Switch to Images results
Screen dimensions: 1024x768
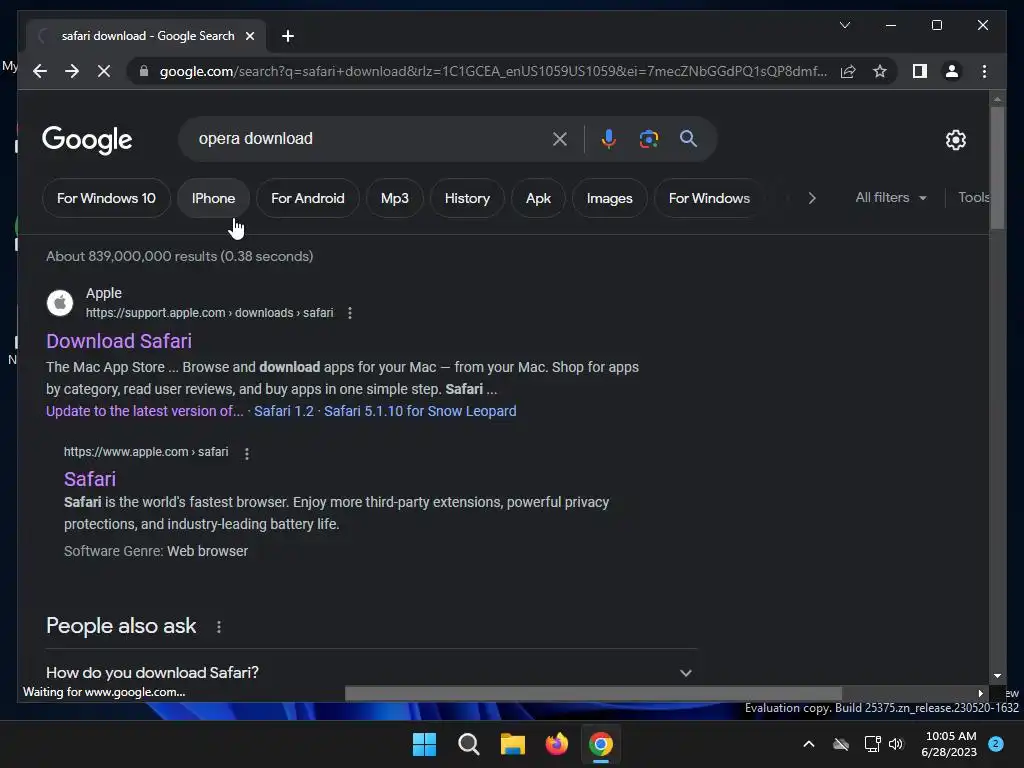[609, 198]
